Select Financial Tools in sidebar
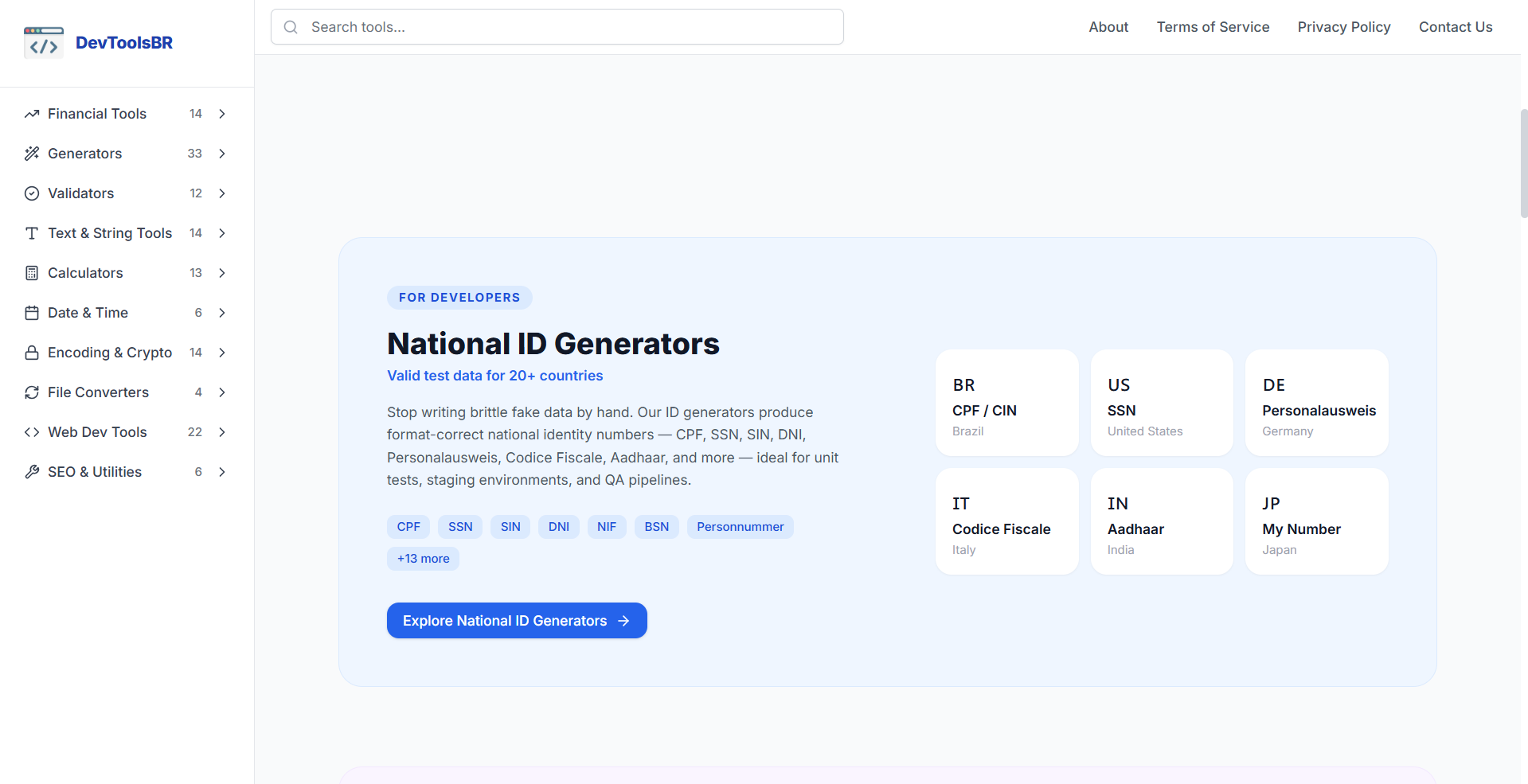The image size is (1528, 784). point(127,114)
